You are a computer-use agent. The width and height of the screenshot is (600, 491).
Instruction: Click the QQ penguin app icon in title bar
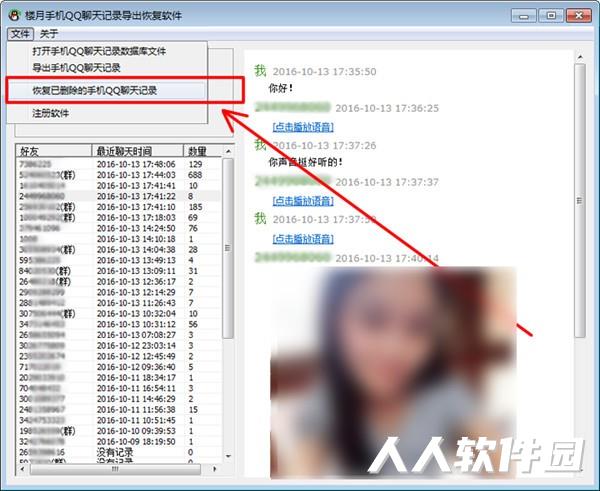[15, 15]
